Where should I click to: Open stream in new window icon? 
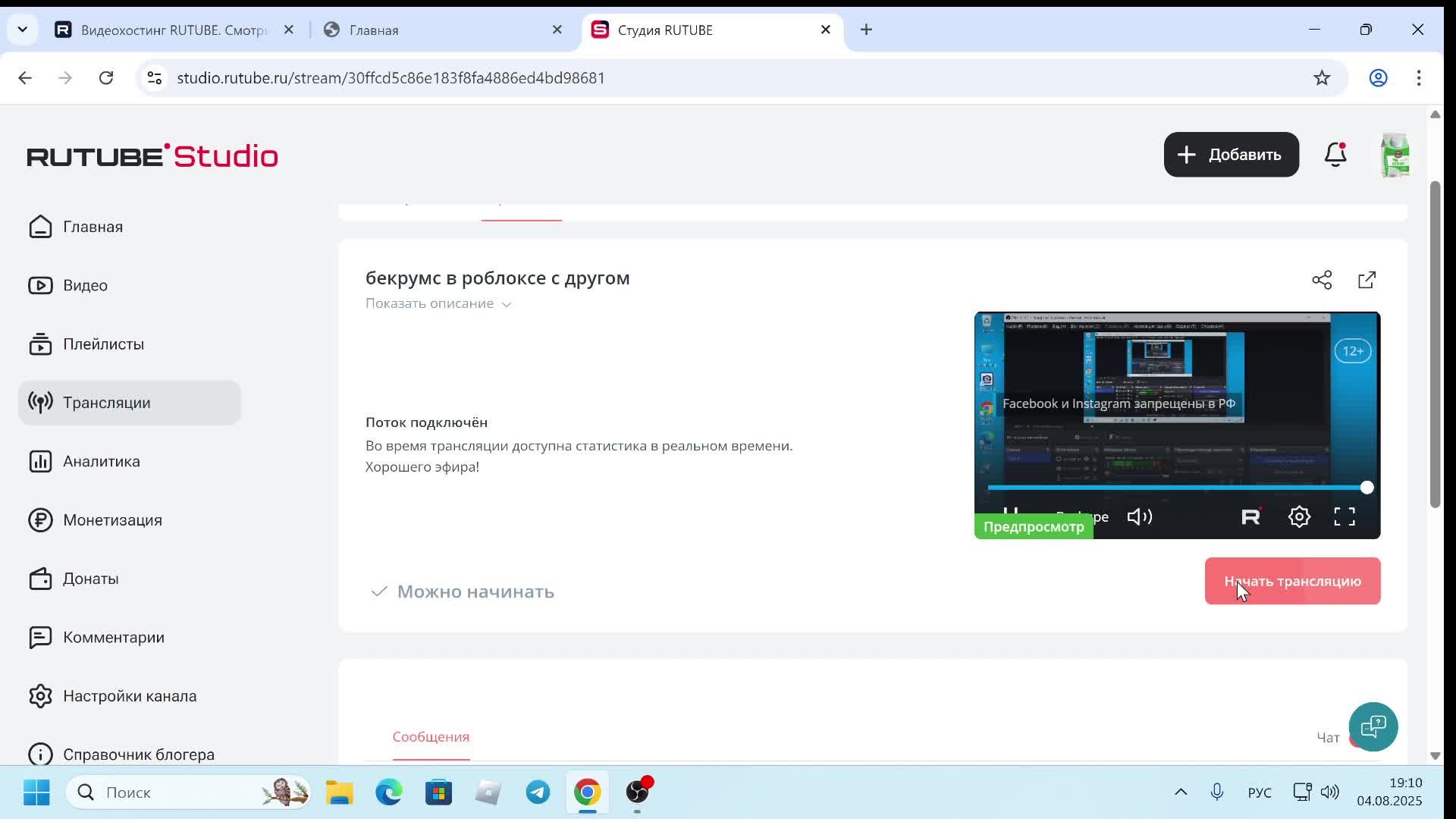click(x=1367, y=280)
